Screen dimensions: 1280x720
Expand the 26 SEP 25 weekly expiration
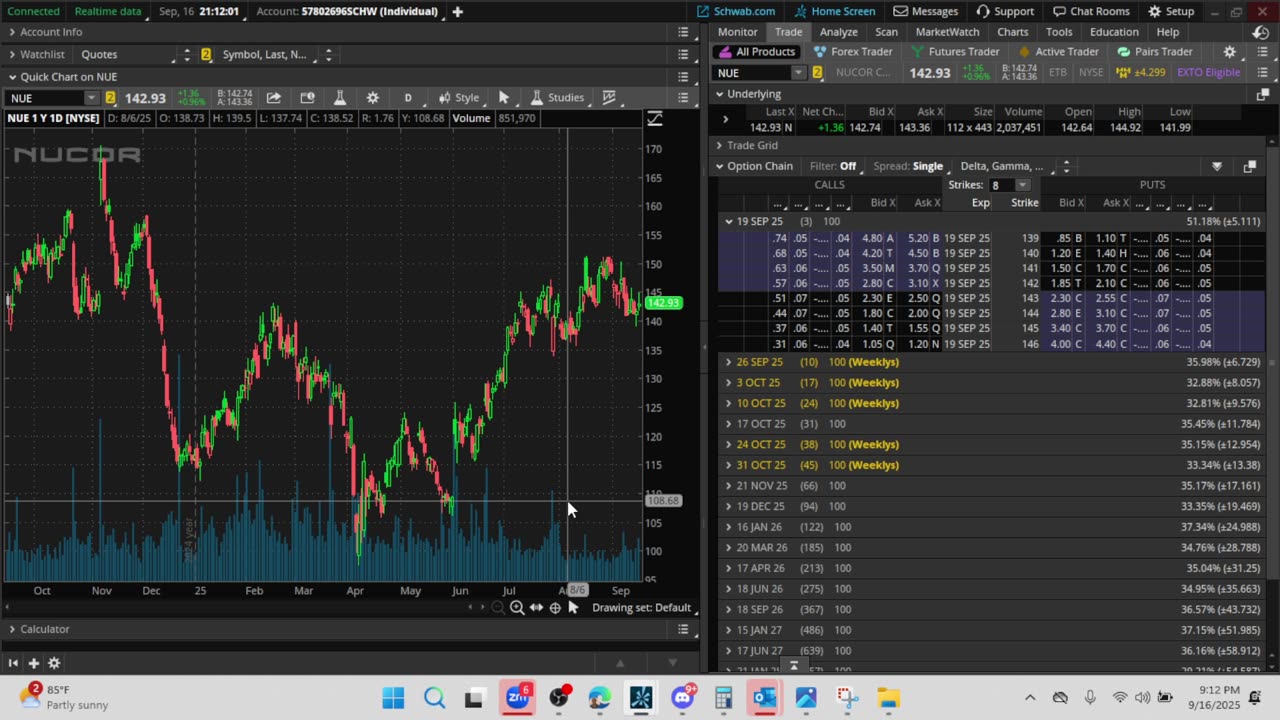tap(729, 362)
